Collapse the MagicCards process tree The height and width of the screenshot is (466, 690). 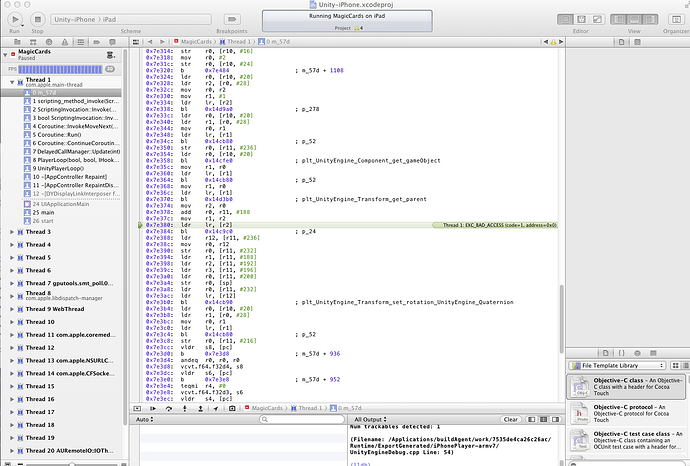pos(5,55)
